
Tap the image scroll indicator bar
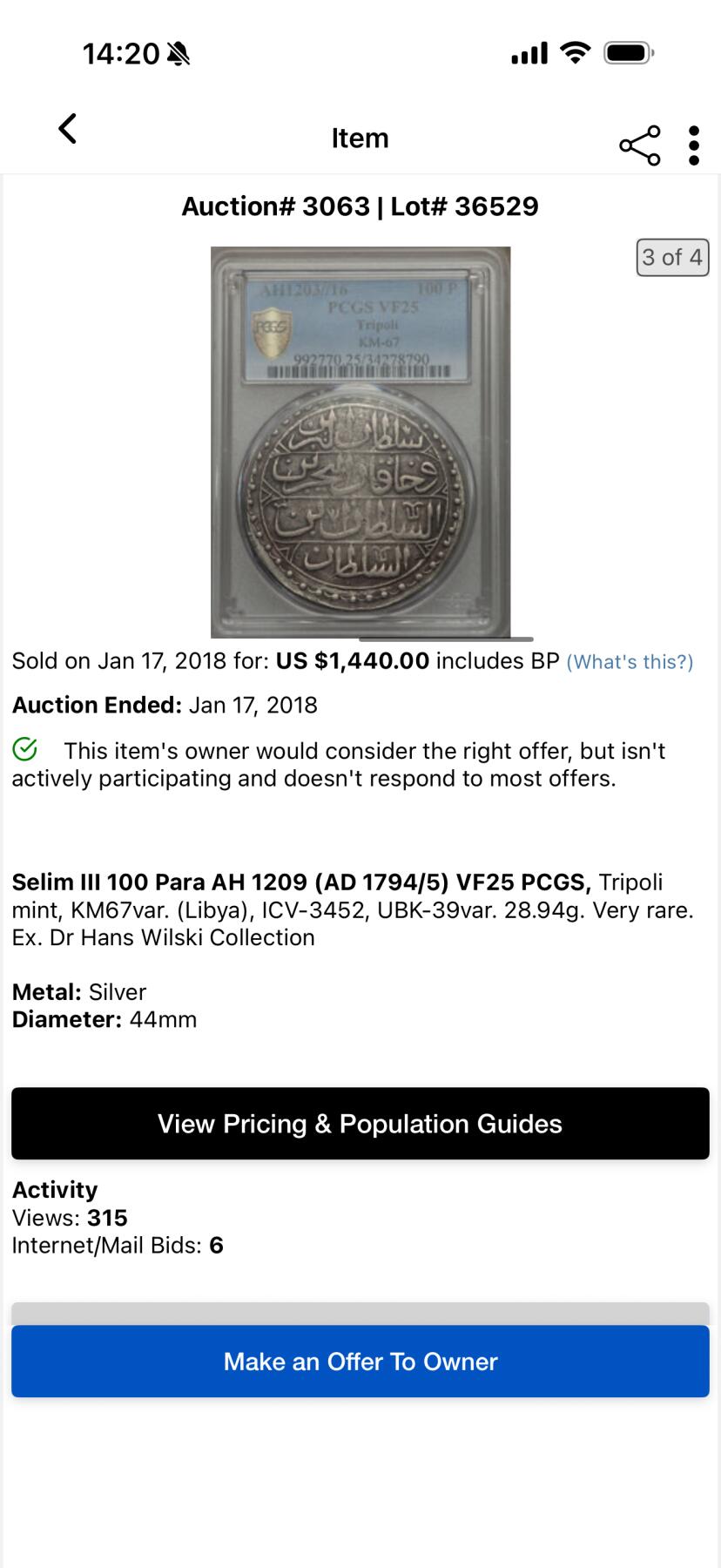tap(446, 639)
